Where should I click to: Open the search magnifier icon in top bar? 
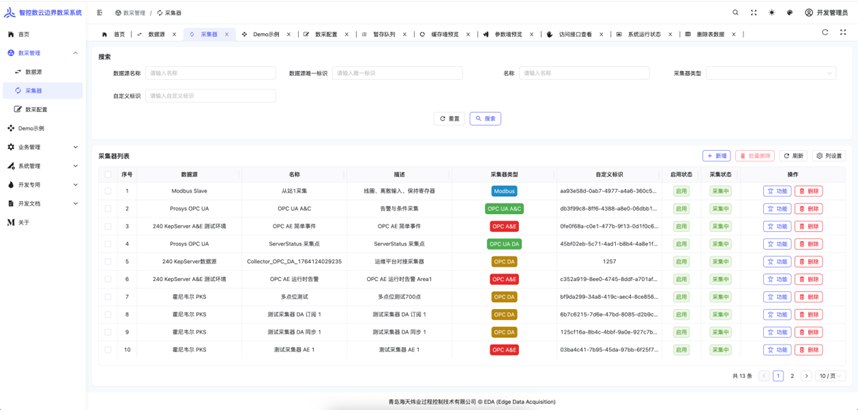point(735,13)
